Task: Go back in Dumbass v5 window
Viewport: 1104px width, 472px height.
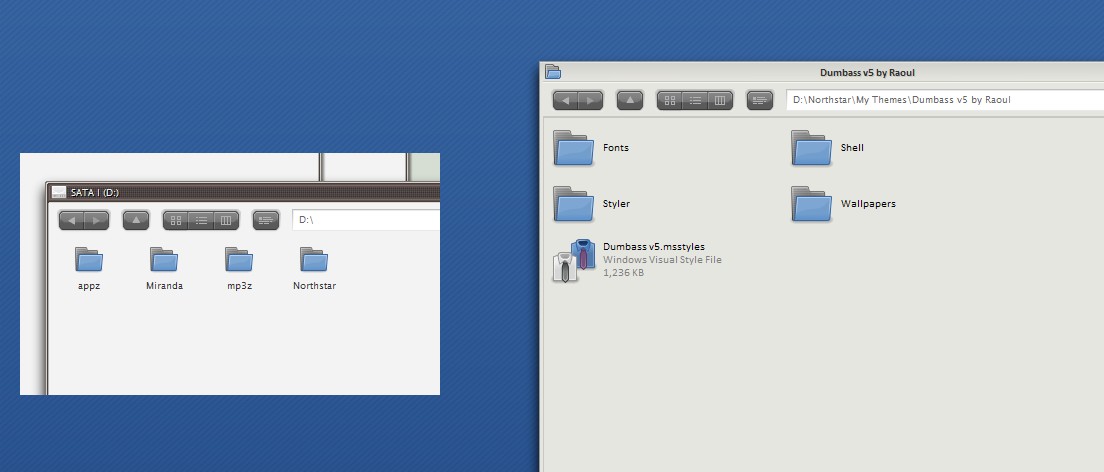Action: [x=565, y=100]
